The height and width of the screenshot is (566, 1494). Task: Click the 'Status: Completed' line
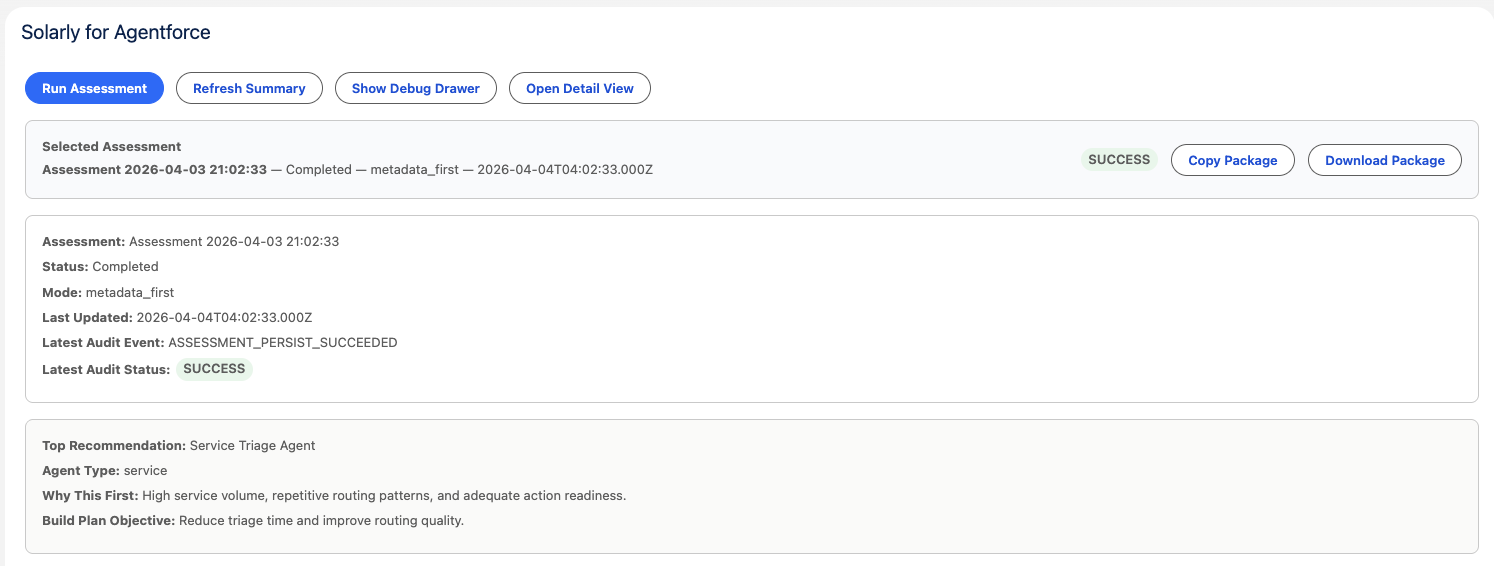[100, 266]
